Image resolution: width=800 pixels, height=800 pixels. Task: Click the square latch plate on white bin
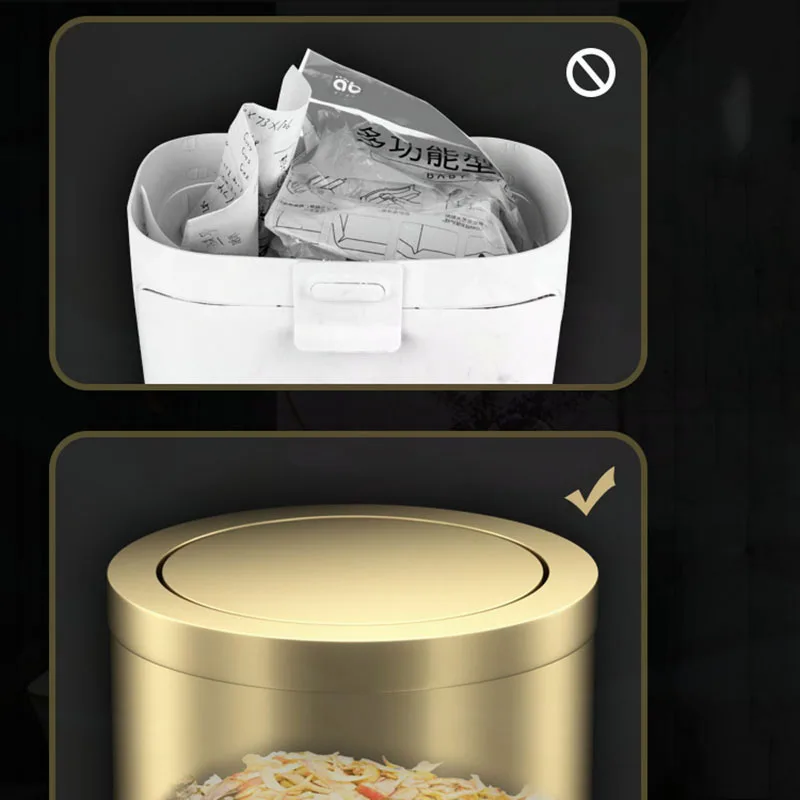coord(347,306)
